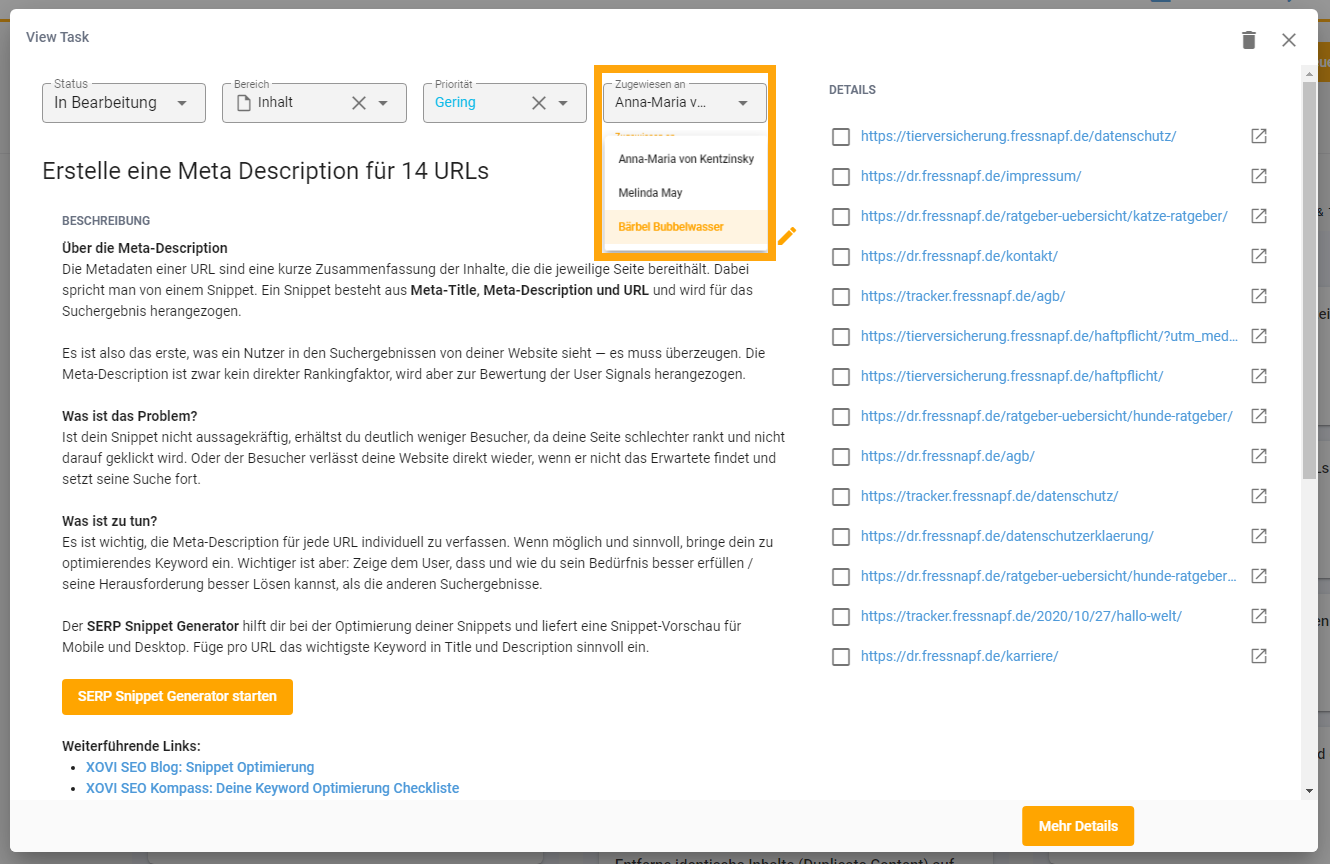This screenshot has height=864, width=1330.
Task: Open the datenschutzerklaerung URL link
Action: click(1007, 536)
